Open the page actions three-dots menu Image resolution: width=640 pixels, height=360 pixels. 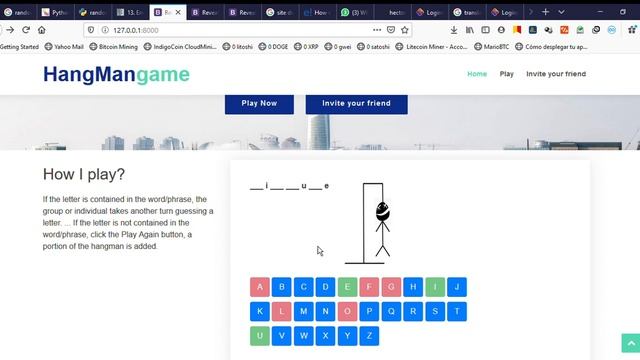tap(377, 30)
